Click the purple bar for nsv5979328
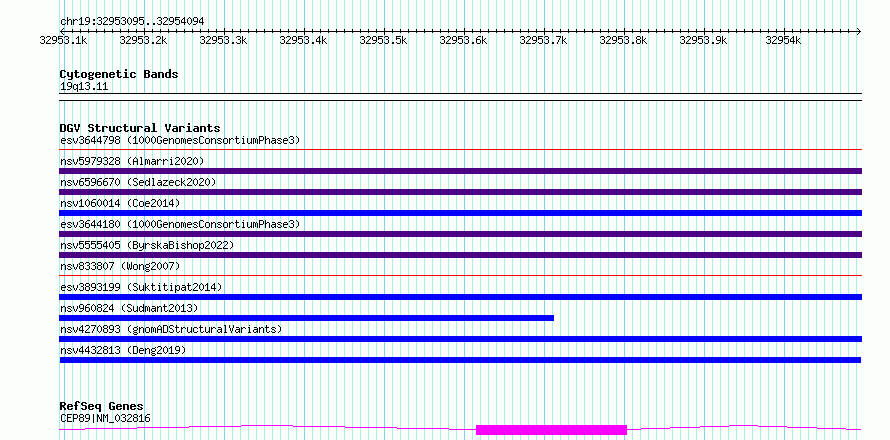 click(x=460, y=171)
